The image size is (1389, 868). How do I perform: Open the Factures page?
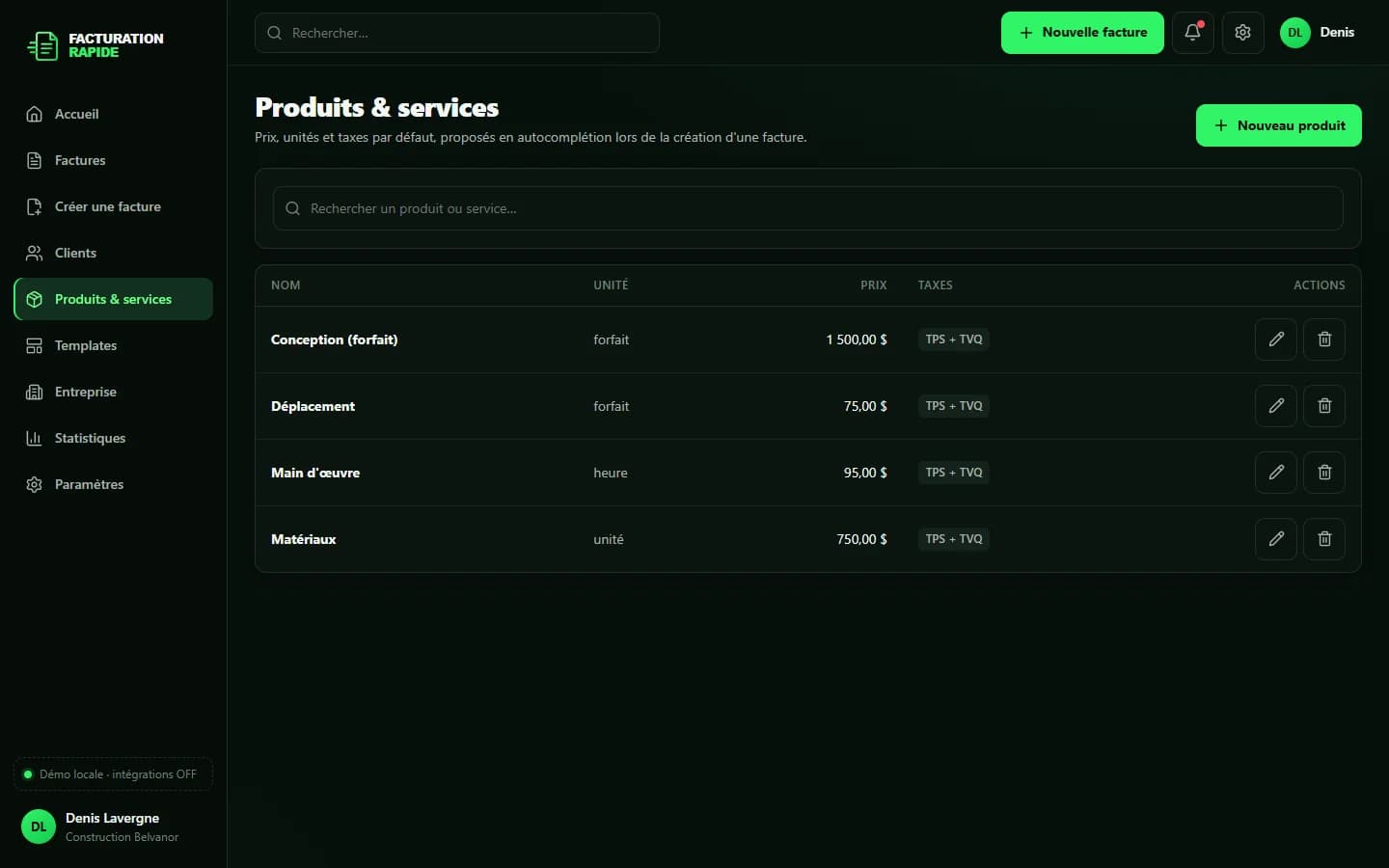[x=113, y=160]
